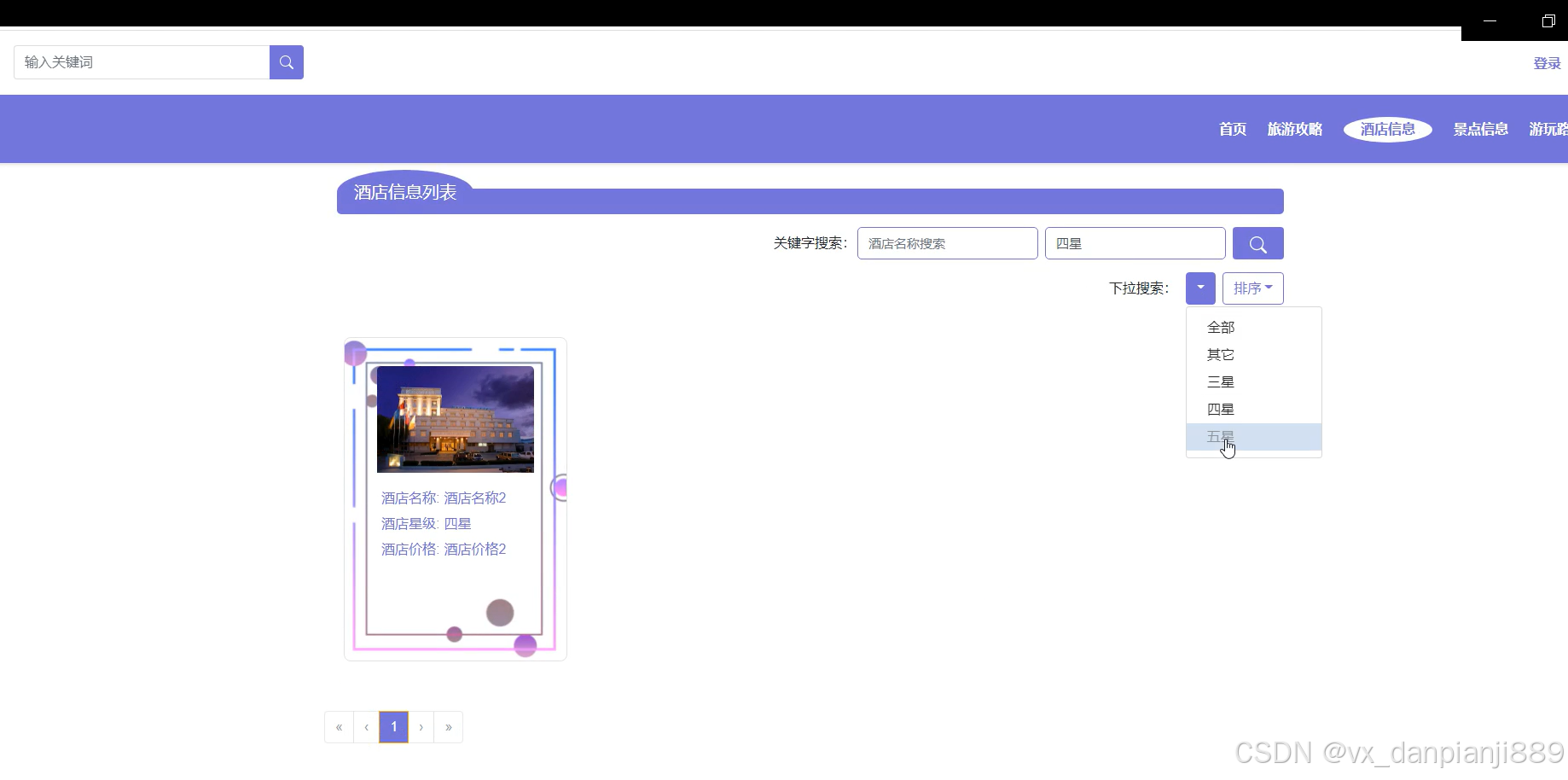The width and height of the screenshot is (1568, 780).
Task: Click the star-level field containing 四星
Action: tap(1135, 243)
